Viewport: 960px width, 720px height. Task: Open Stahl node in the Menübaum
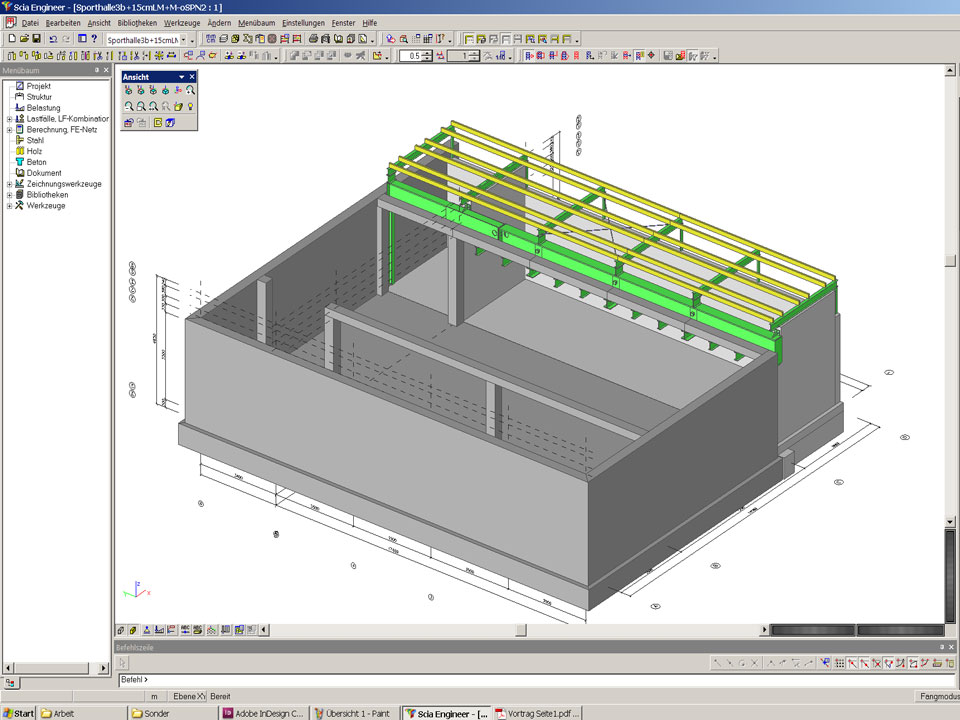[35, 140]
